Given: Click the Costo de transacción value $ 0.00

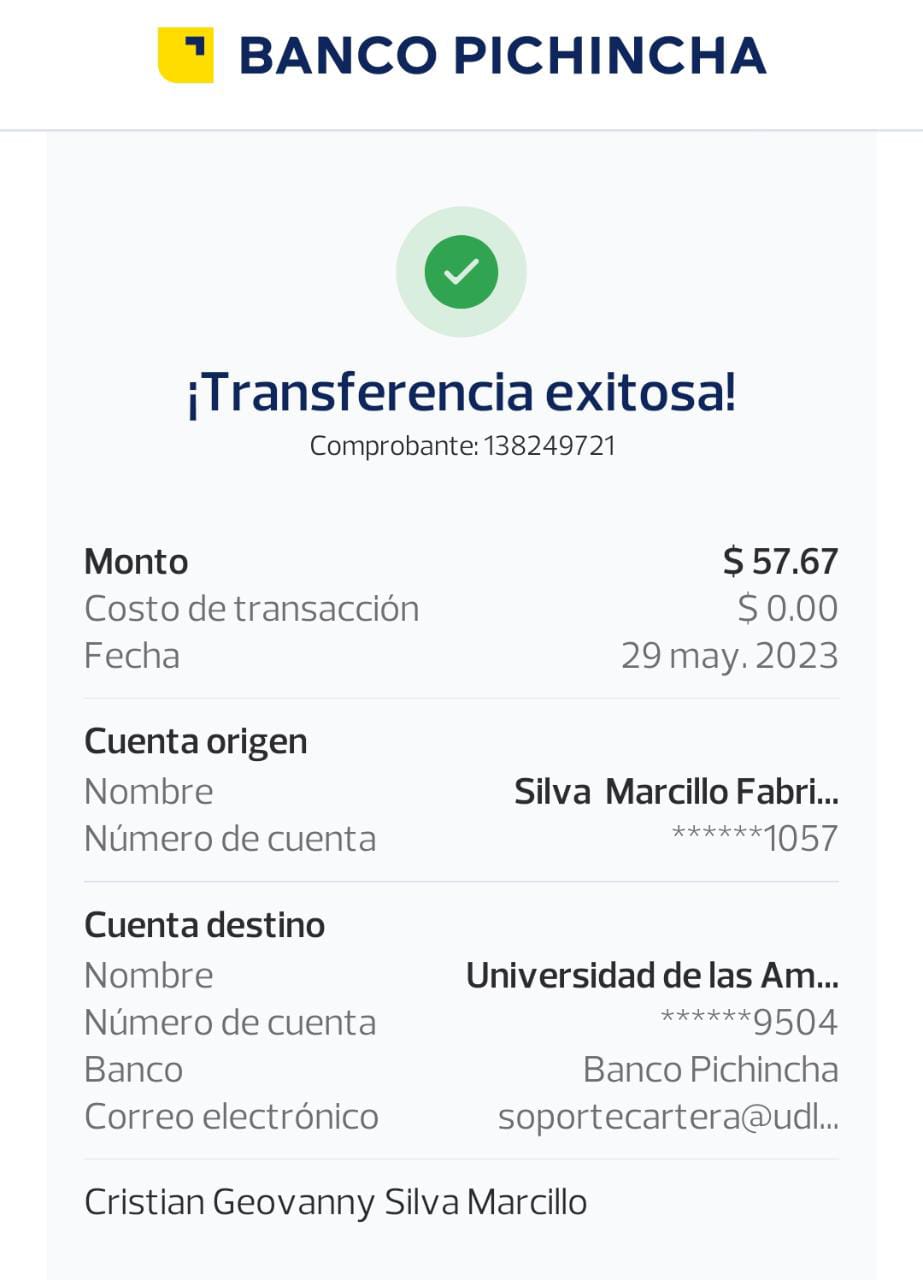Looking at the screenshot, I should click(x=787, y=608).
